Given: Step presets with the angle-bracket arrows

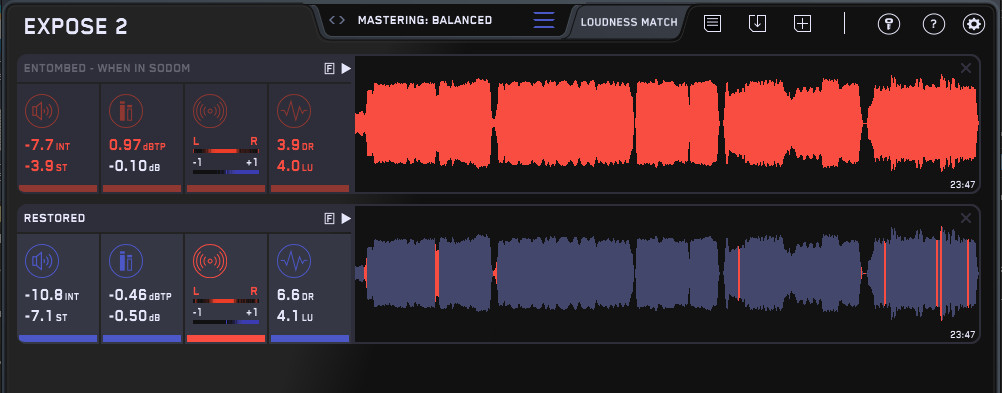Looking at the screenshot, I should (337, 20).
